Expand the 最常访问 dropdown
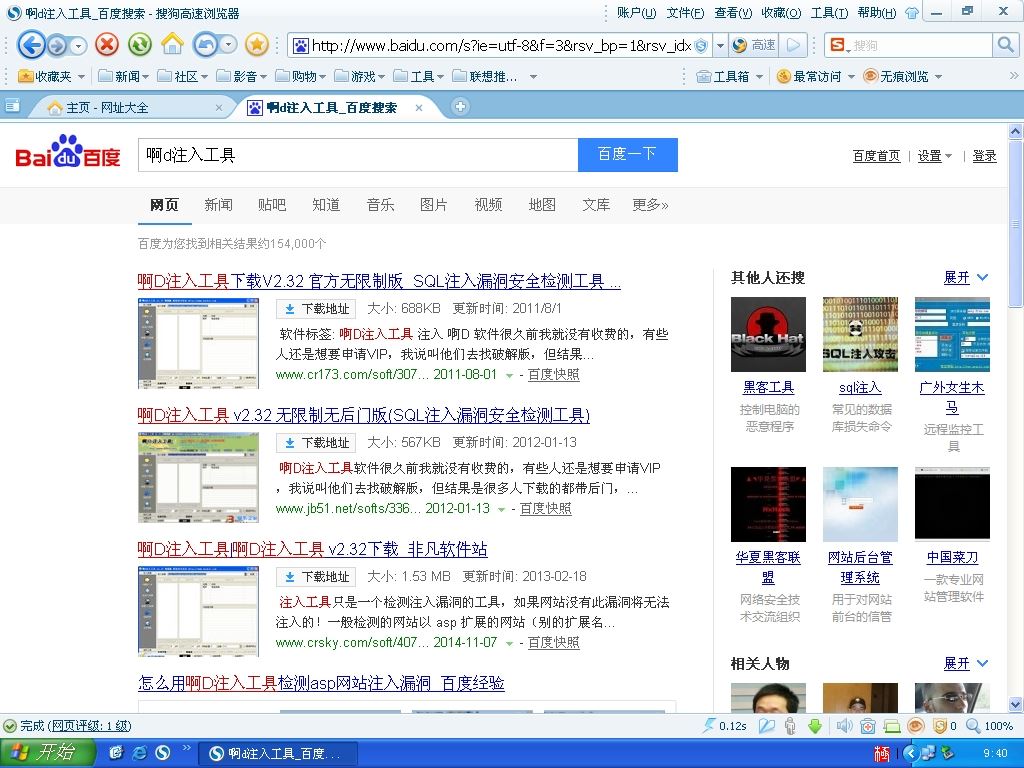The height and width of the screenshot is (768, 1024). [851, 77]
